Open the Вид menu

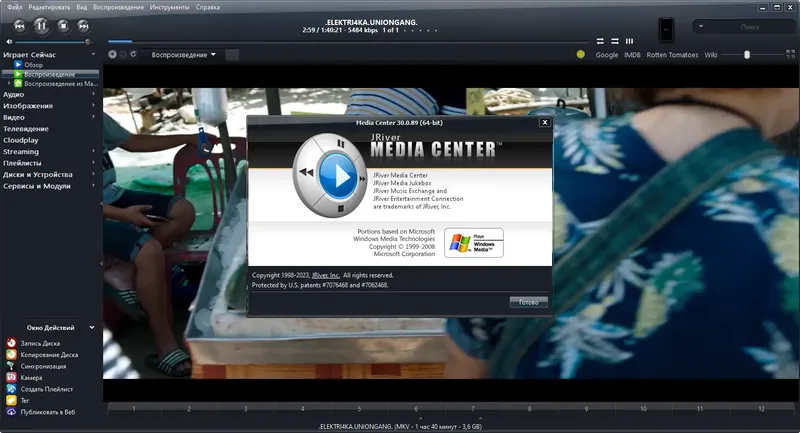[82, 7]
